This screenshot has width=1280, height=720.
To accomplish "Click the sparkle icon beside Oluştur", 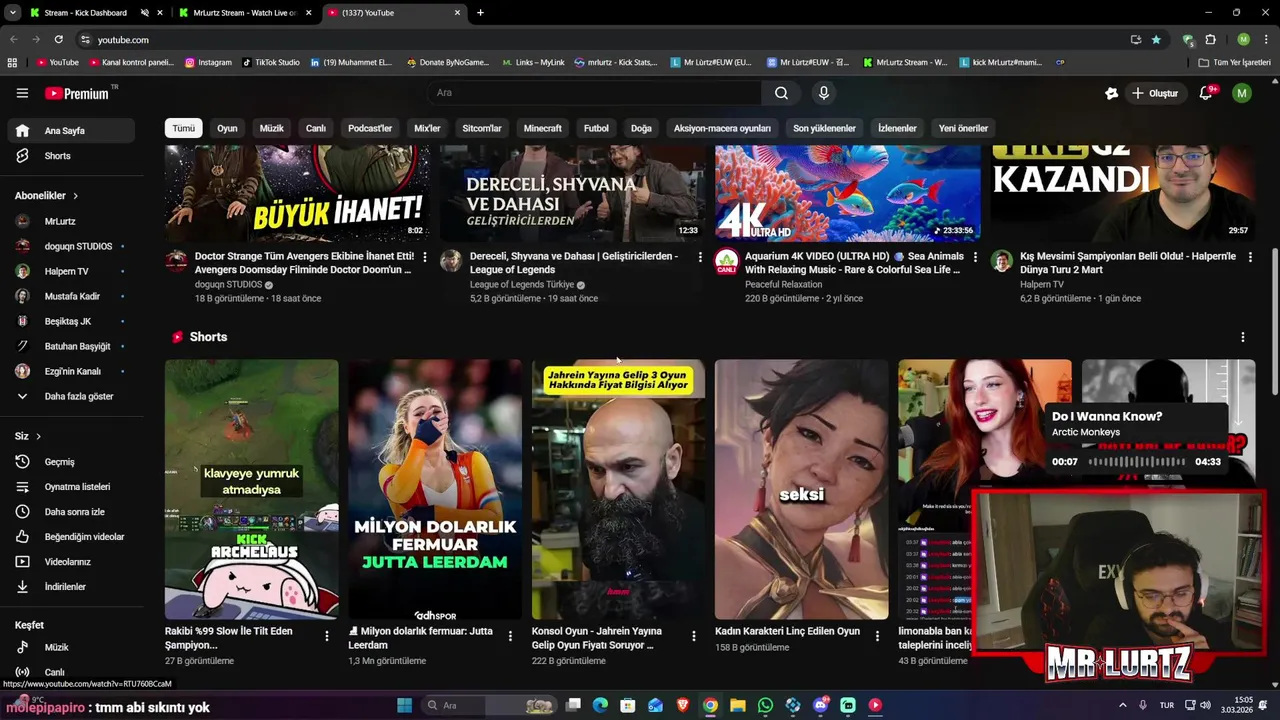I will (1111, 93).
